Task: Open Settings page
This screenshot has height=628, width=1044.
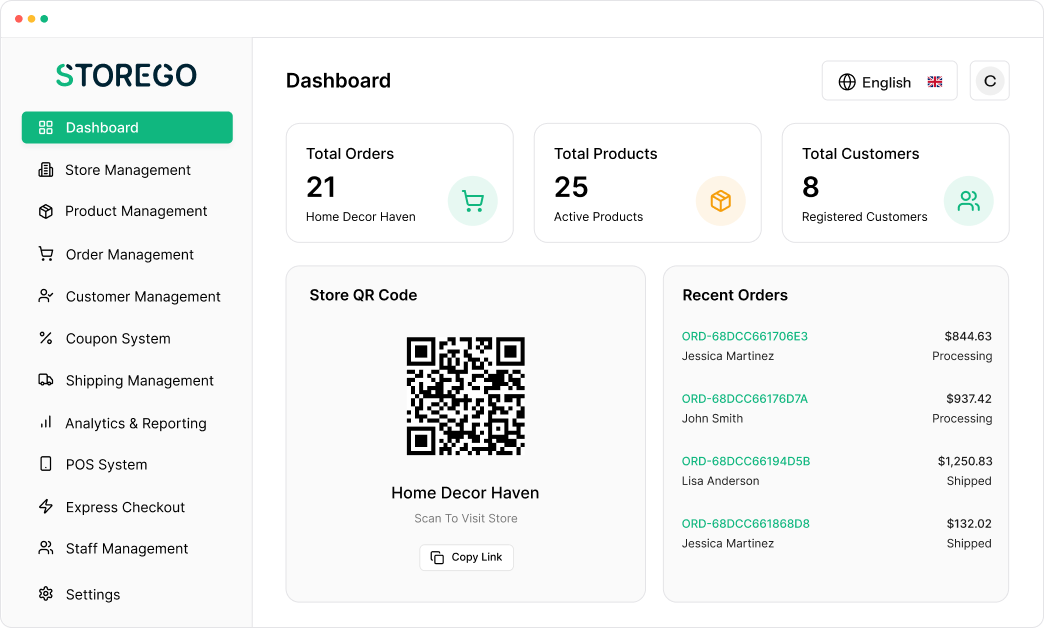Action: (127, 594)
